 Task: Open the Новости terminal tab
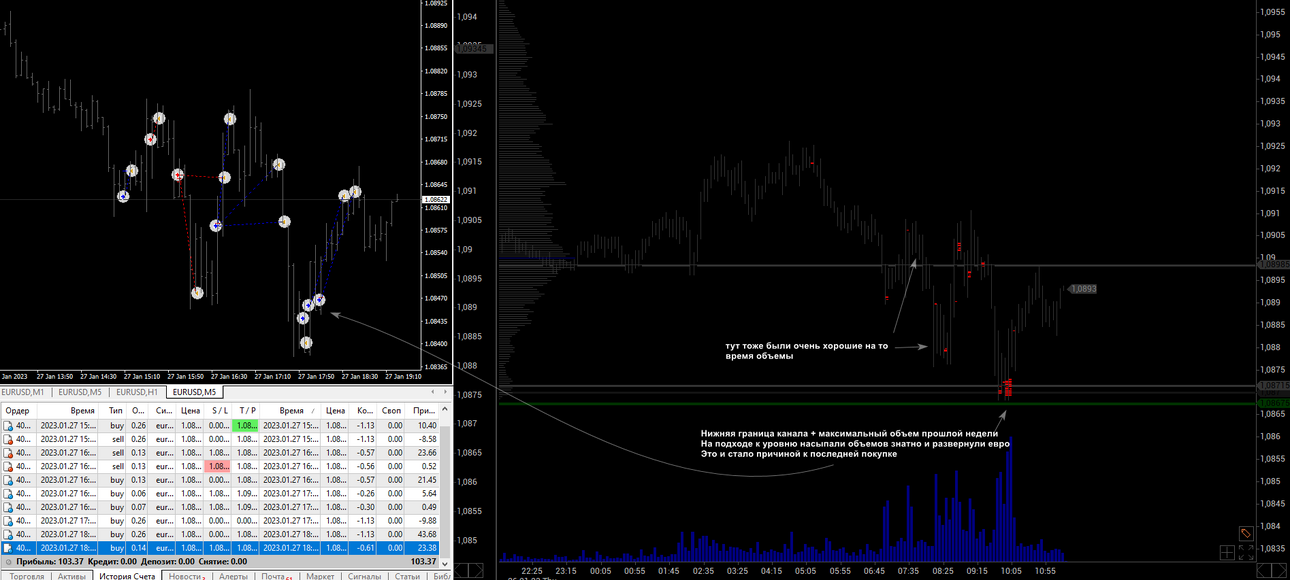(x=185, y=576)
